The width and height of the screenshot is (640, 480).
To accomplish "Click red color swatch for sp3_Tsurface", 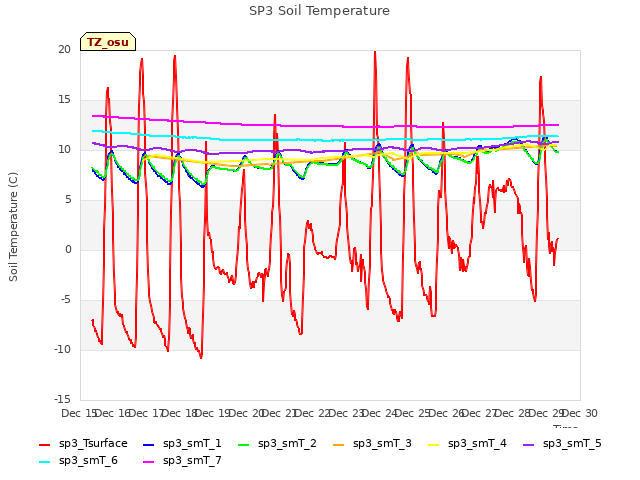I will coord(44,444).
